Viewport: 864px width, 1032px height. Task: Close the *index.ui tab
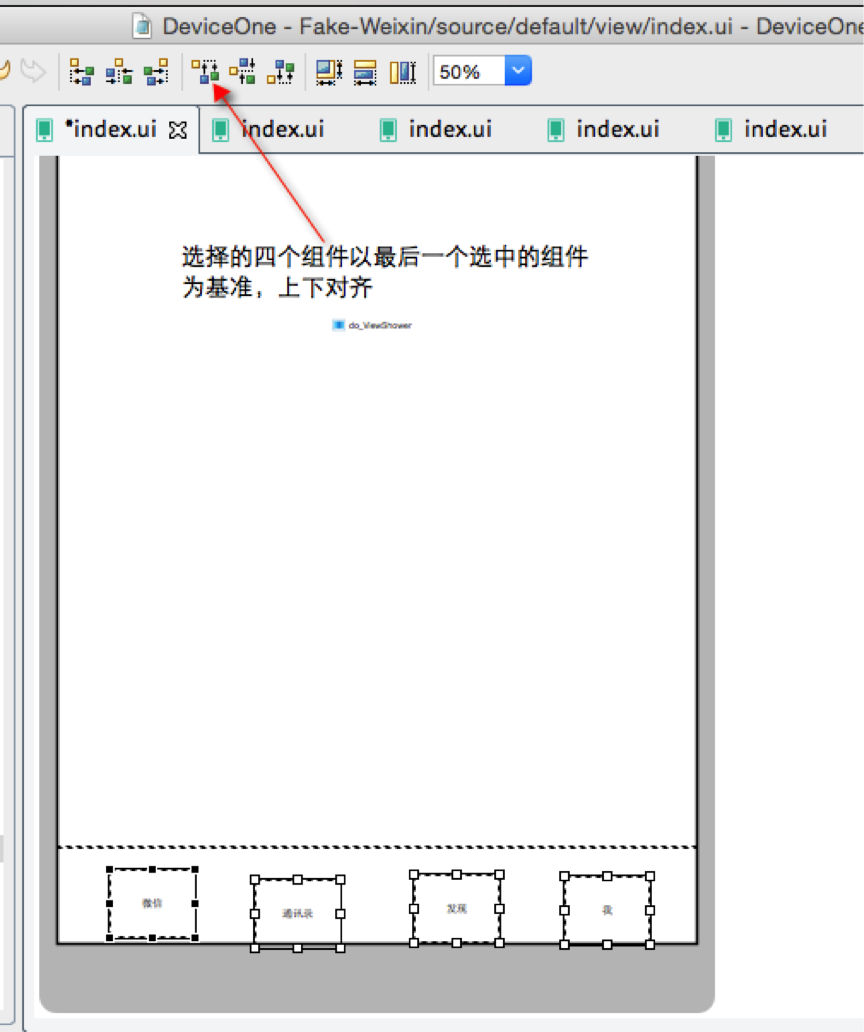178,130
